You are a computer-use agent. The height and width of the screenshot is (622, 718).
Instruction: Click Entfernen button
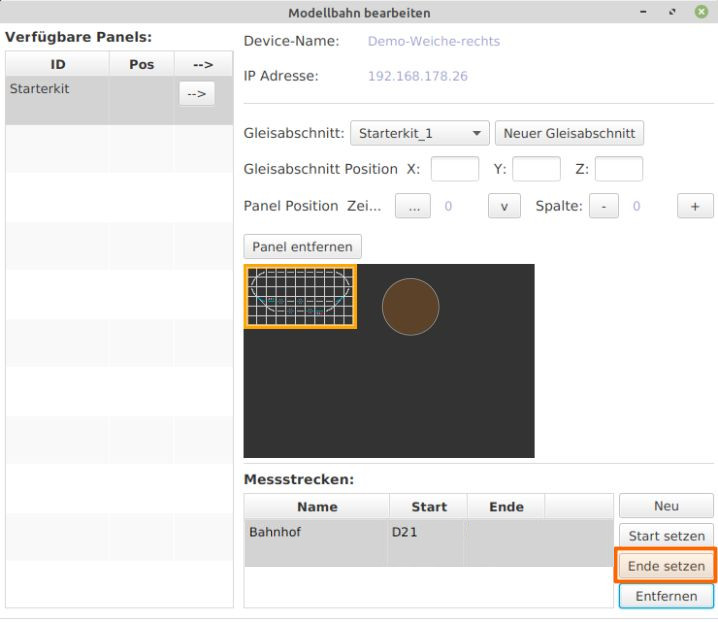coord(666,596)
